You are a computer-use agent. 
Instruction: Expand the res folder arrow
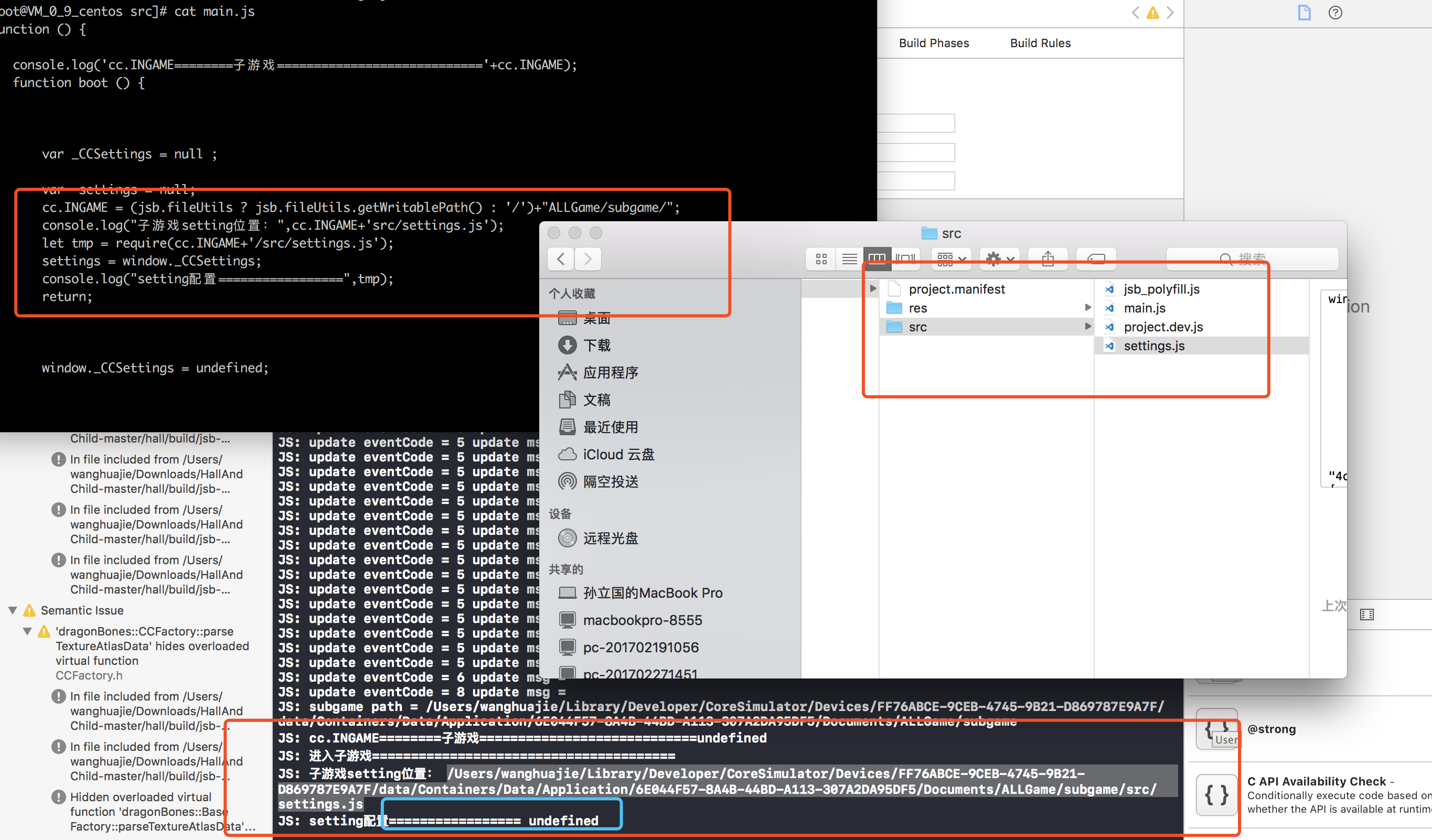[1088, 307]
